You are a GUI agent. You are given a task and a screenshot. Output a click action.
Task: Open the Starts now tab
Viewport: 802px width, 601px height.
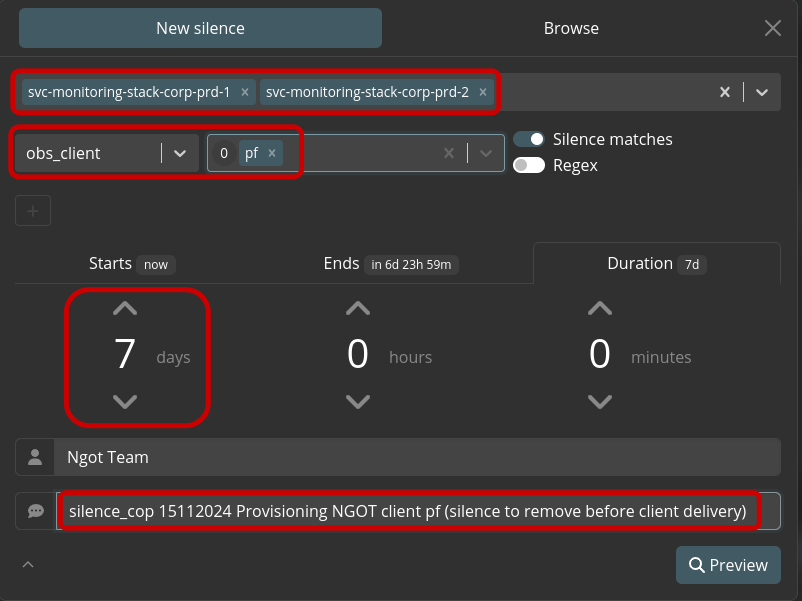click(x=132, y=264)
